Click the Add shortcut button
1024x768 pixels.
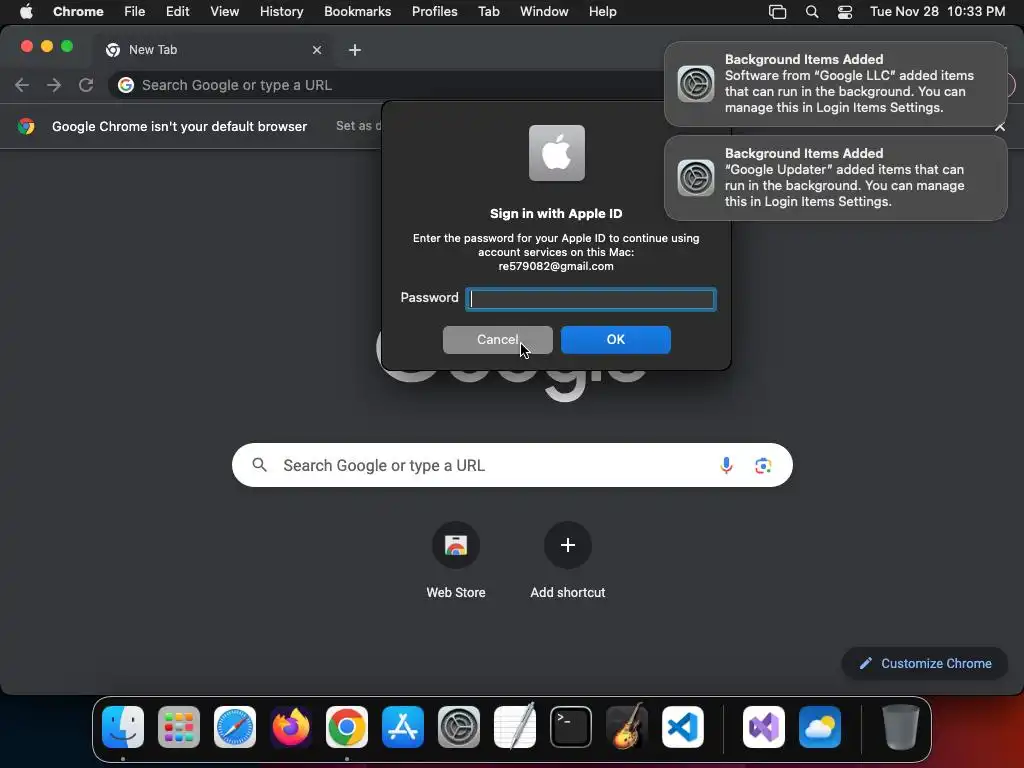pyautogui.click(x=568, y=560)
